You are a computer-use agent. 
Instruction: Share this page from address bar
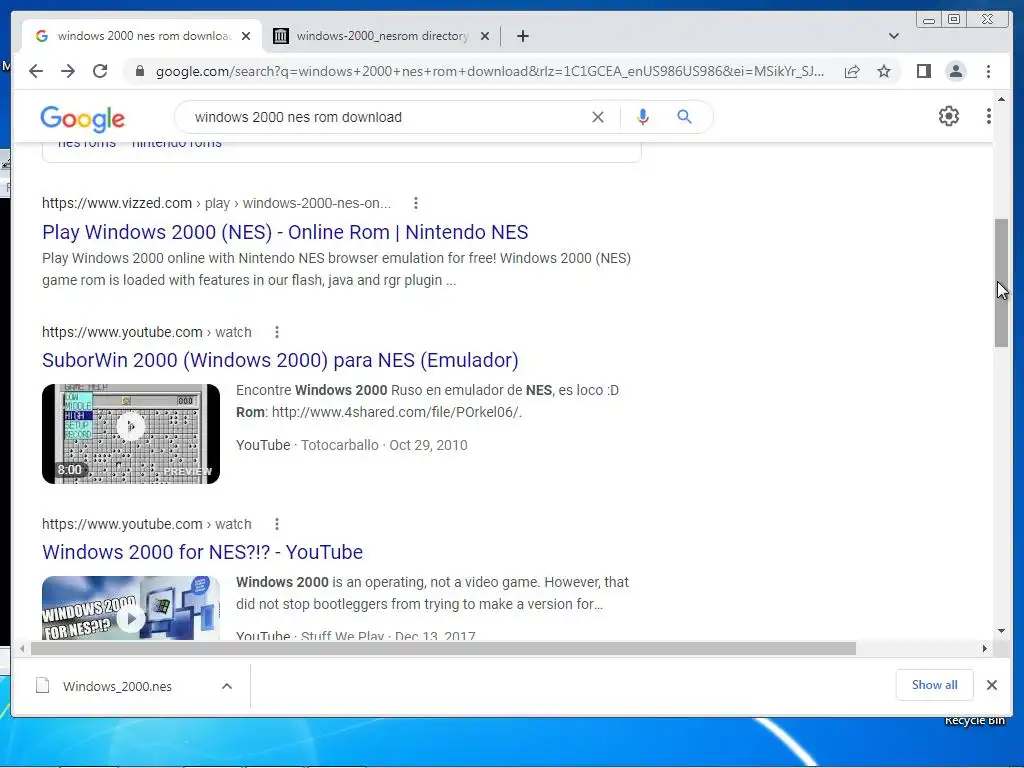point(852,71)
